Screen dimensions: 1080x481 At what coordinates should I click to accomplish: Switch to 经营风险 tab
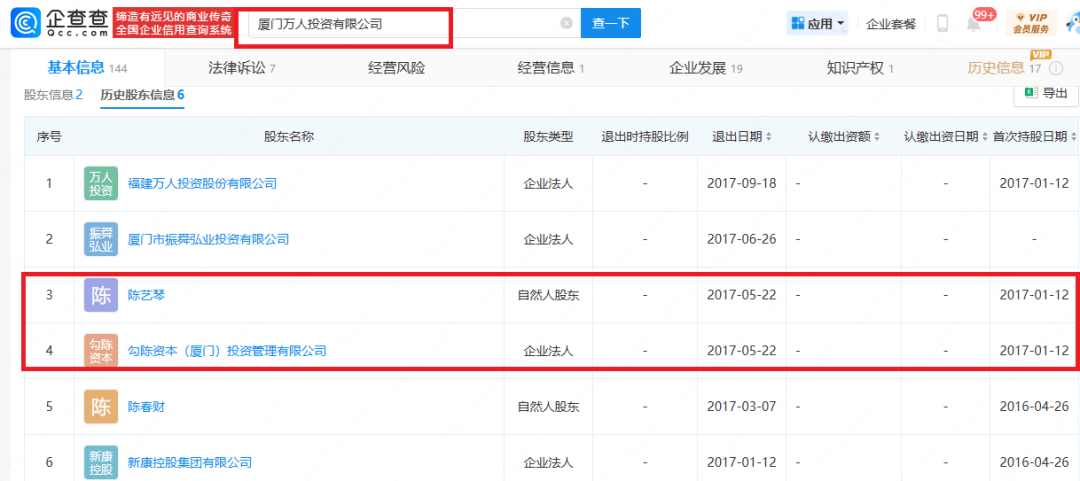click(396, 68)
